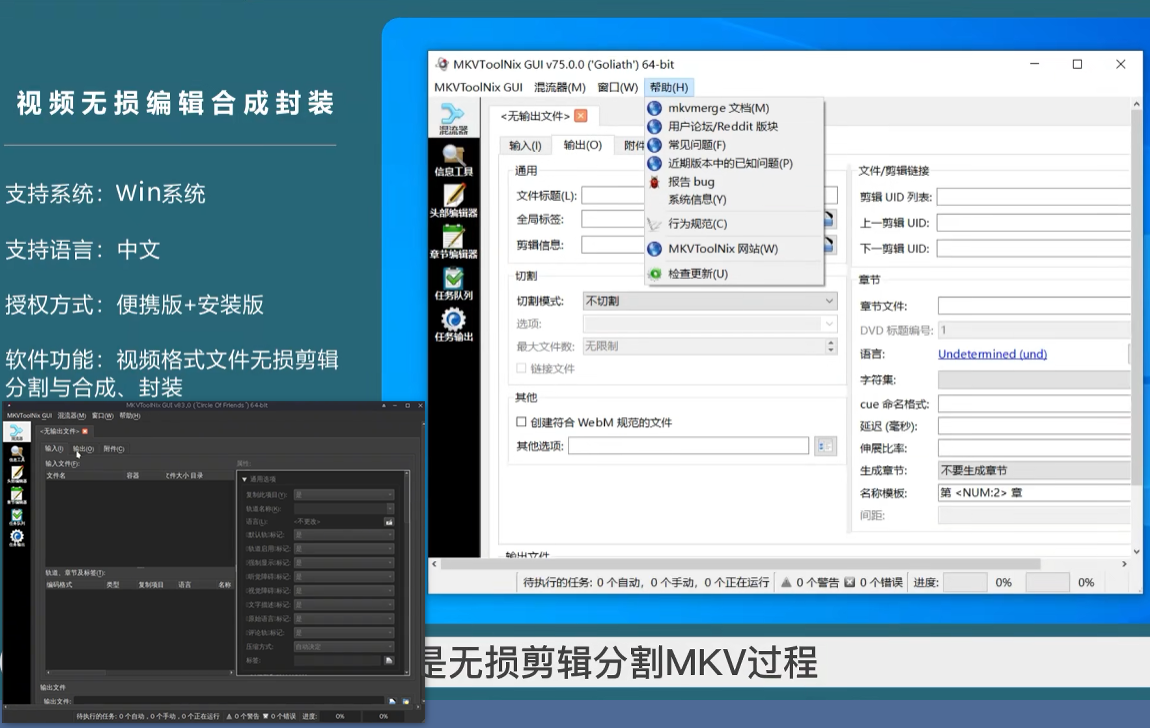Click the 最大文件数 spinner arrows

coord(830,346)
